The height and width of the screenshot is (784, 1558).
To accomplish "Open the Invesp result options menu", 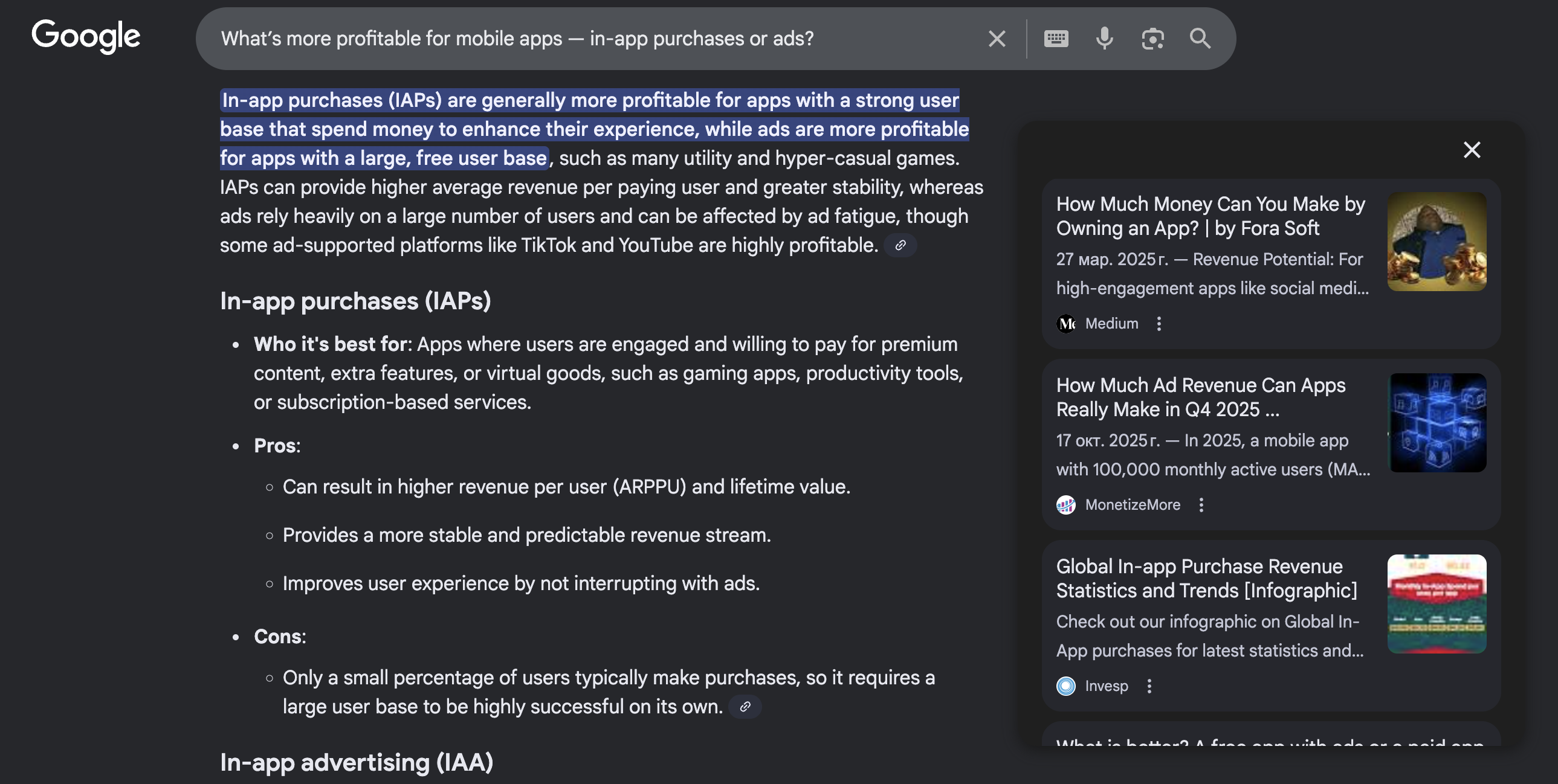I will pyautogui.click(x=1149, y=686).
